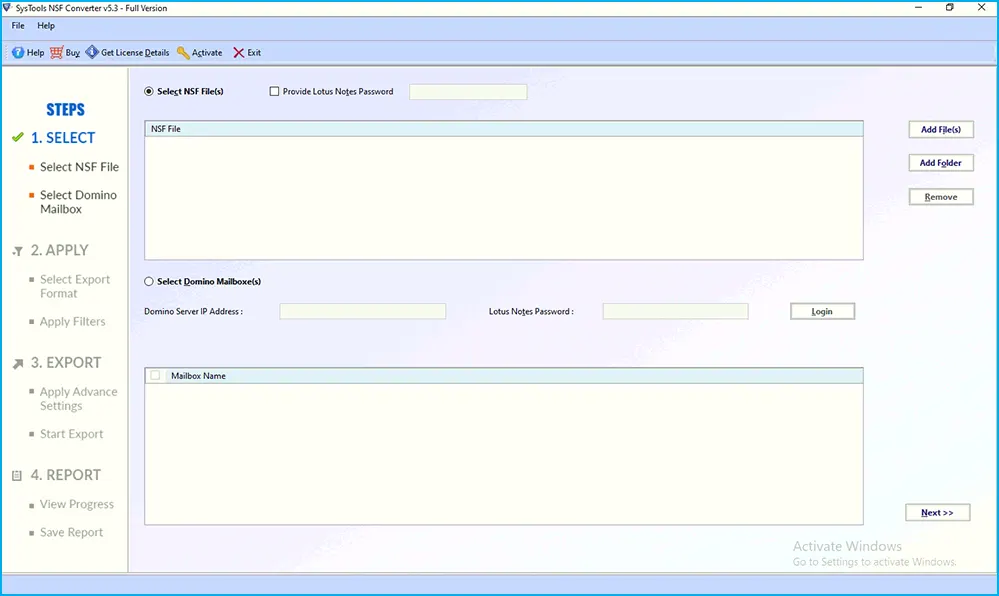The image size is (999, 596).
Task: Click the Lotus Notes Password field near Login
Action: [675, 311]
